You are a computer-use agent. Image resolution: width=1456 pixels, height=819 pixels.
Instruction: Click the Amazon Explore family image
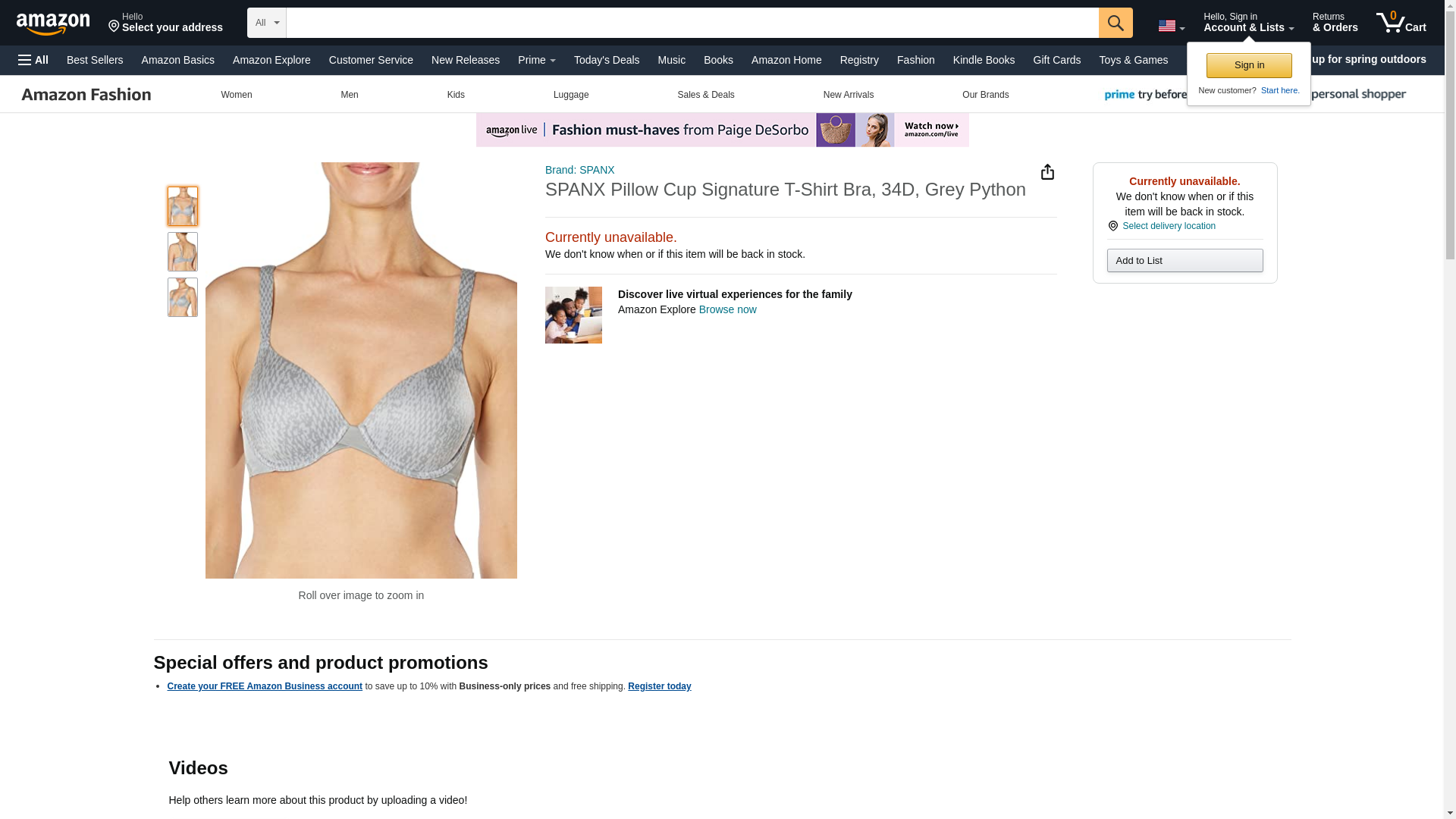coord(573,315)
